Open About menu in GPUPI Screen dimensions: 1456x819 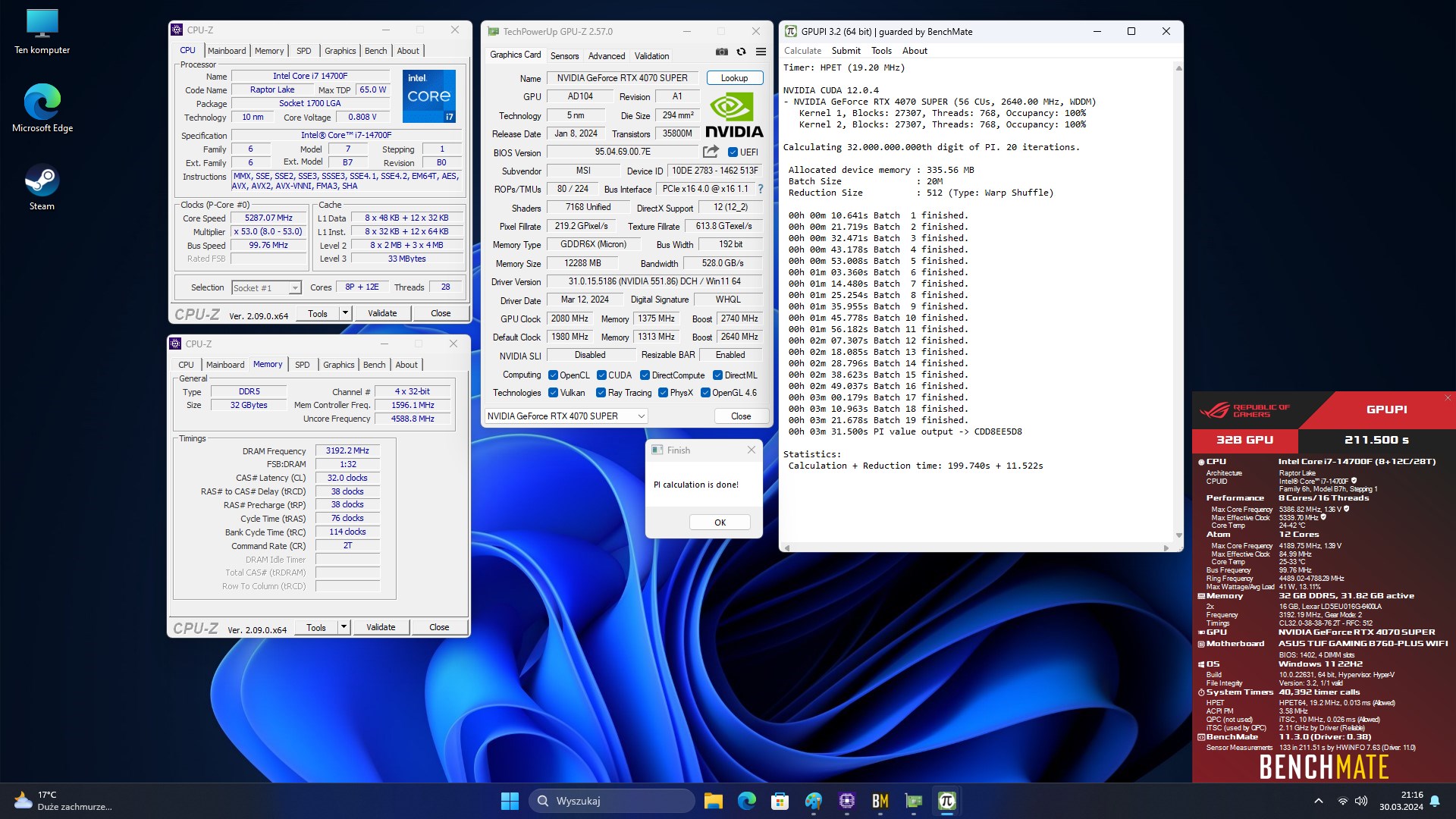coord(915,51)
